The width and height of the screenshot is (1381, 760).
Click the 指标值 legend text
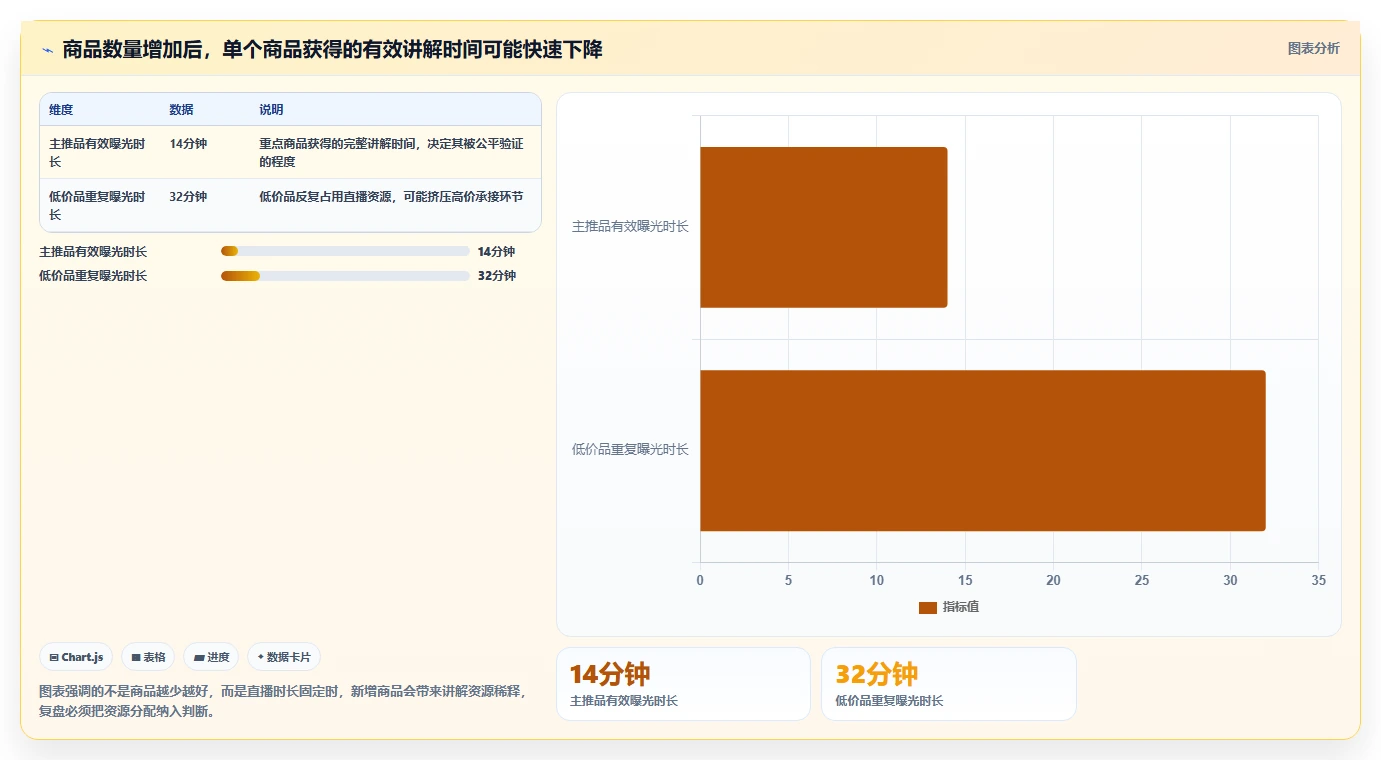(x=961, y=607)
